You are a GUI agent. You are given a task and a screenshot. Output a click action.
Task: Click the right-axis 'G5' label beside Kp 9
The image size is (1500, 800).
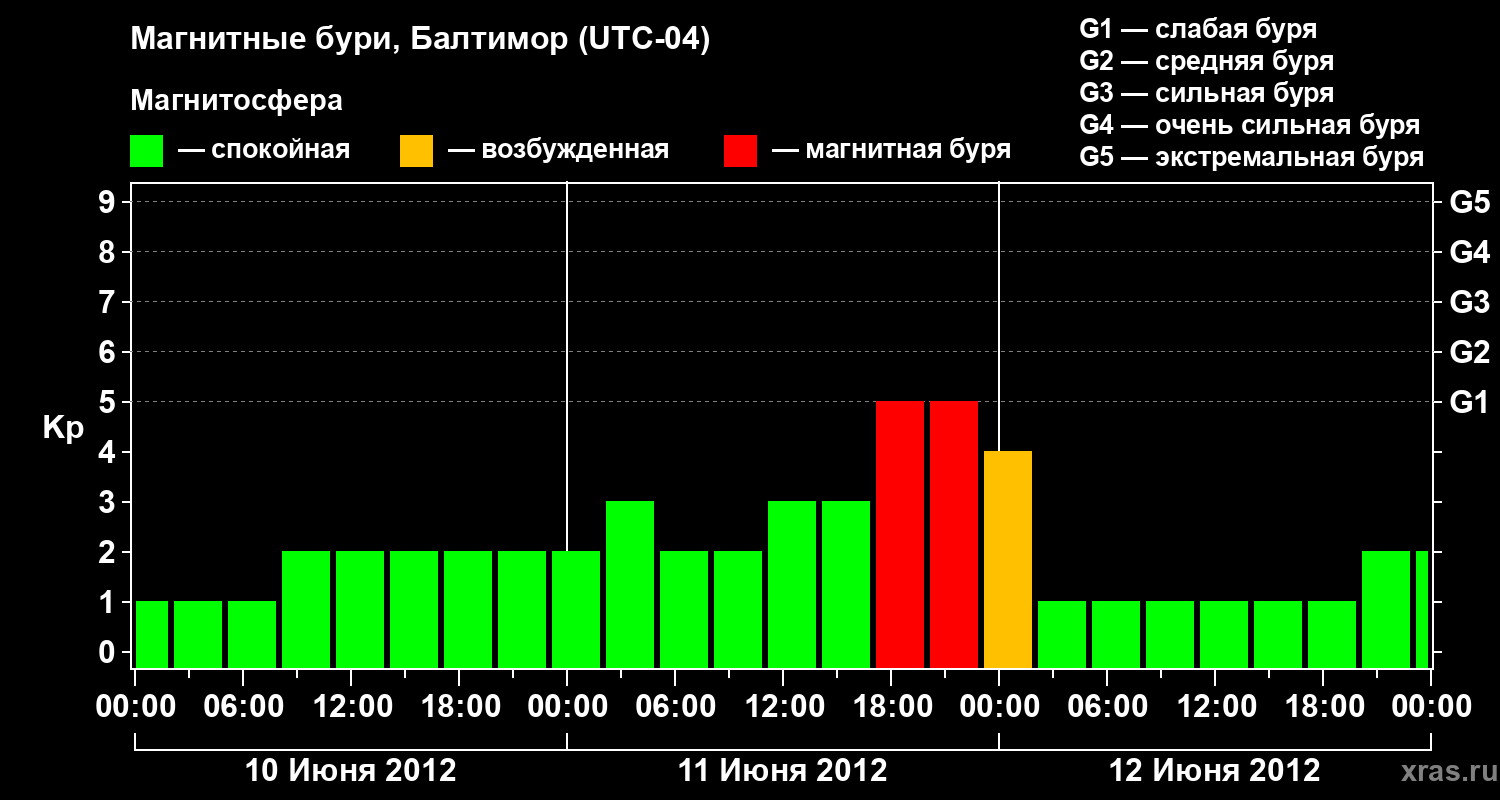(x=1469, y=202)
